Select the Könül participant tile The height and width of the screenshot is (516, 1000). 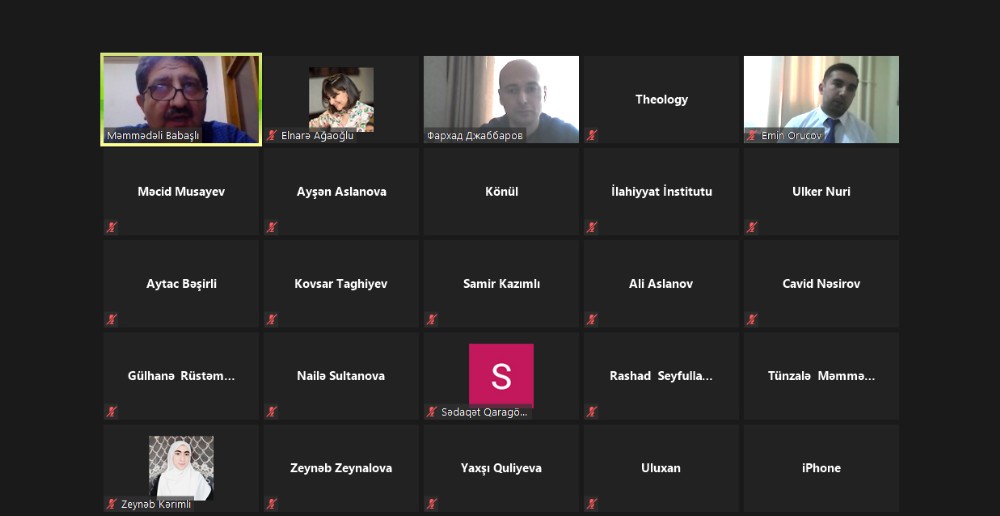[501, 191]
